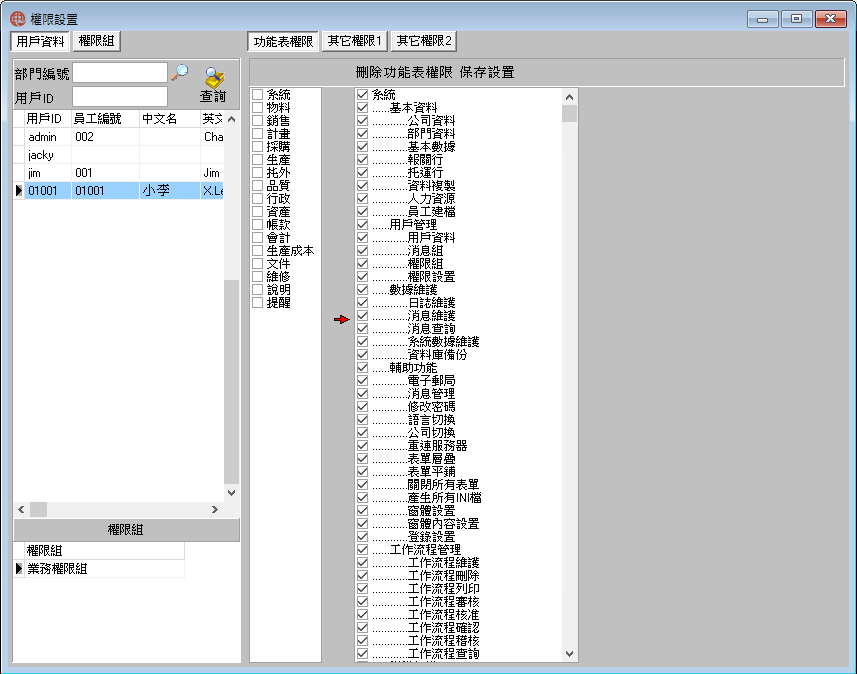Screen dimensions: 857x674
Task: Click the 維修 module label
Action: pos(278,277)
